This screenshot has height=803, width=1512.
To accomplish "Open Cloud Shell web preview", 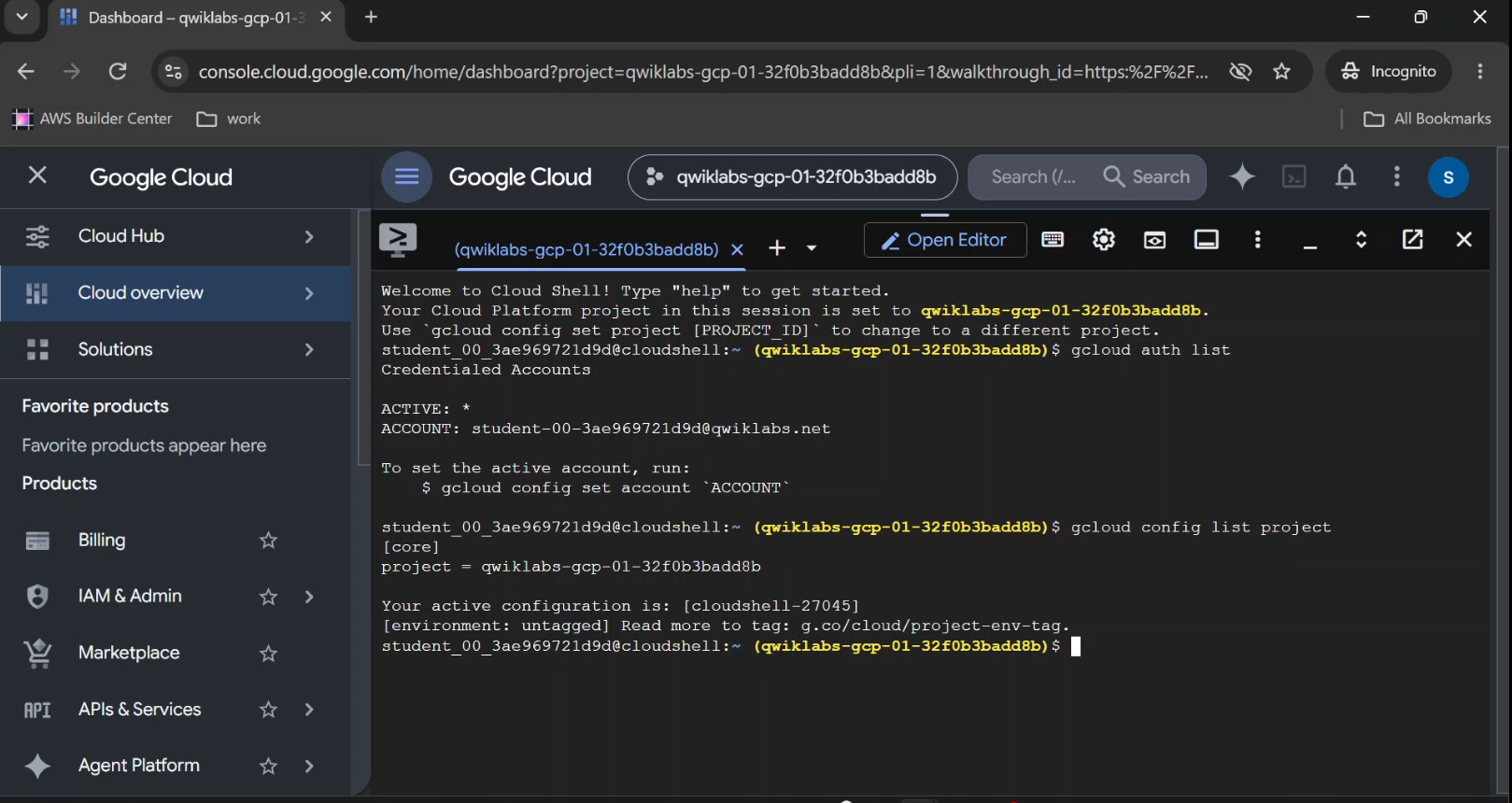I will point(1155,240).
